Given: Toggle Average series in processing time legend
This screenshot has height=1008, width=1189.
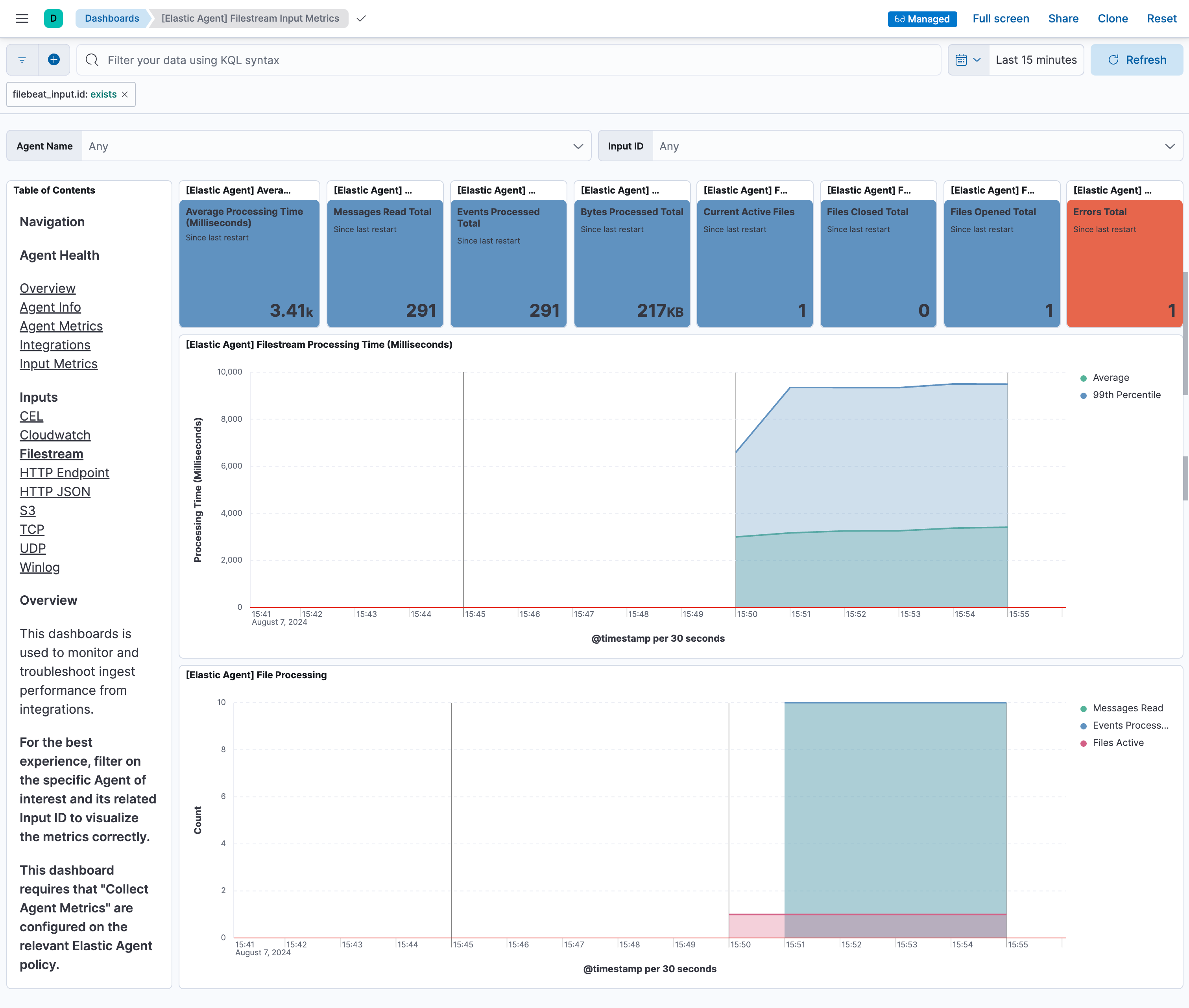Looking at the screenshot, I should [x=1110, y=378].
